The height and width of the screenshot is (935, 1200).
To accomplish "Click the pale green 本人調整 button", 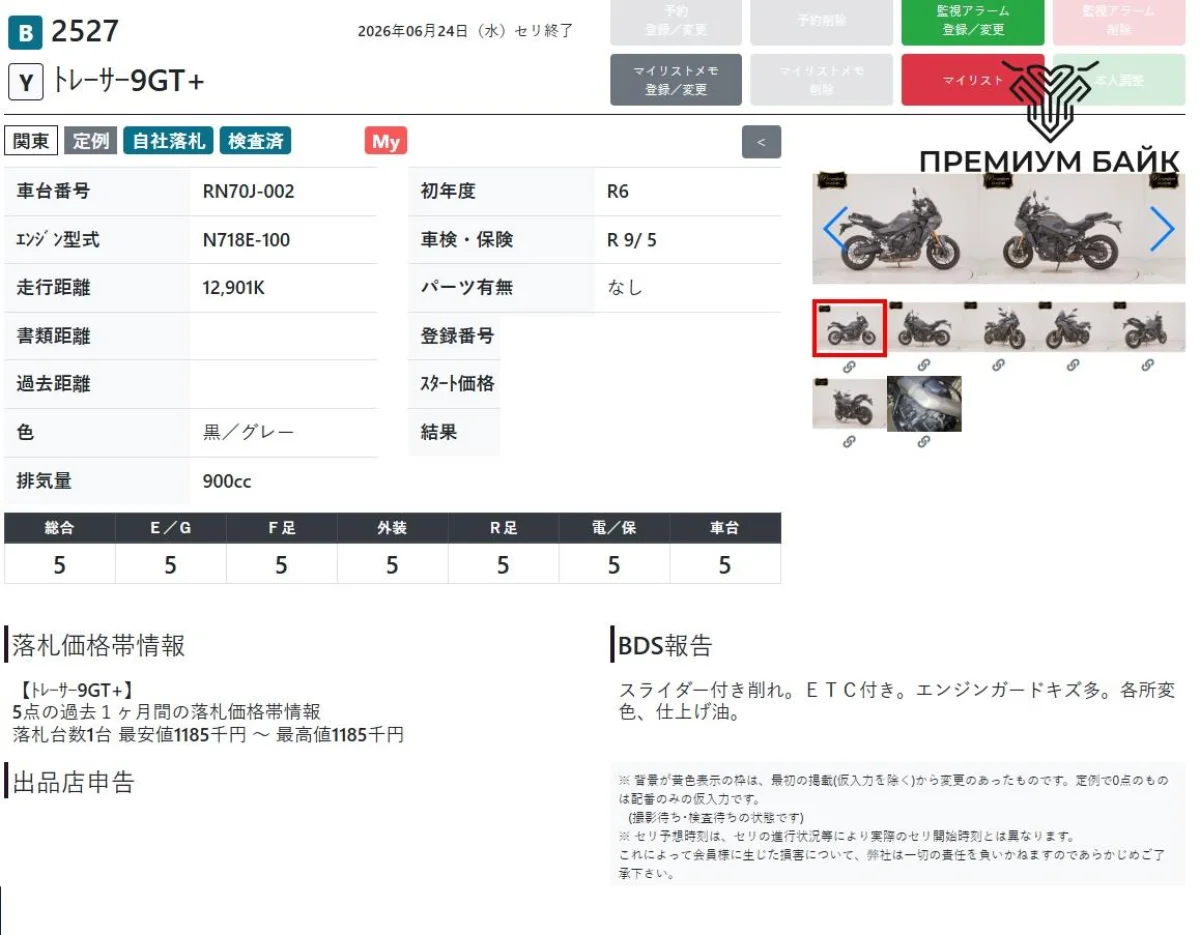I will click(x=1119, y=80).
